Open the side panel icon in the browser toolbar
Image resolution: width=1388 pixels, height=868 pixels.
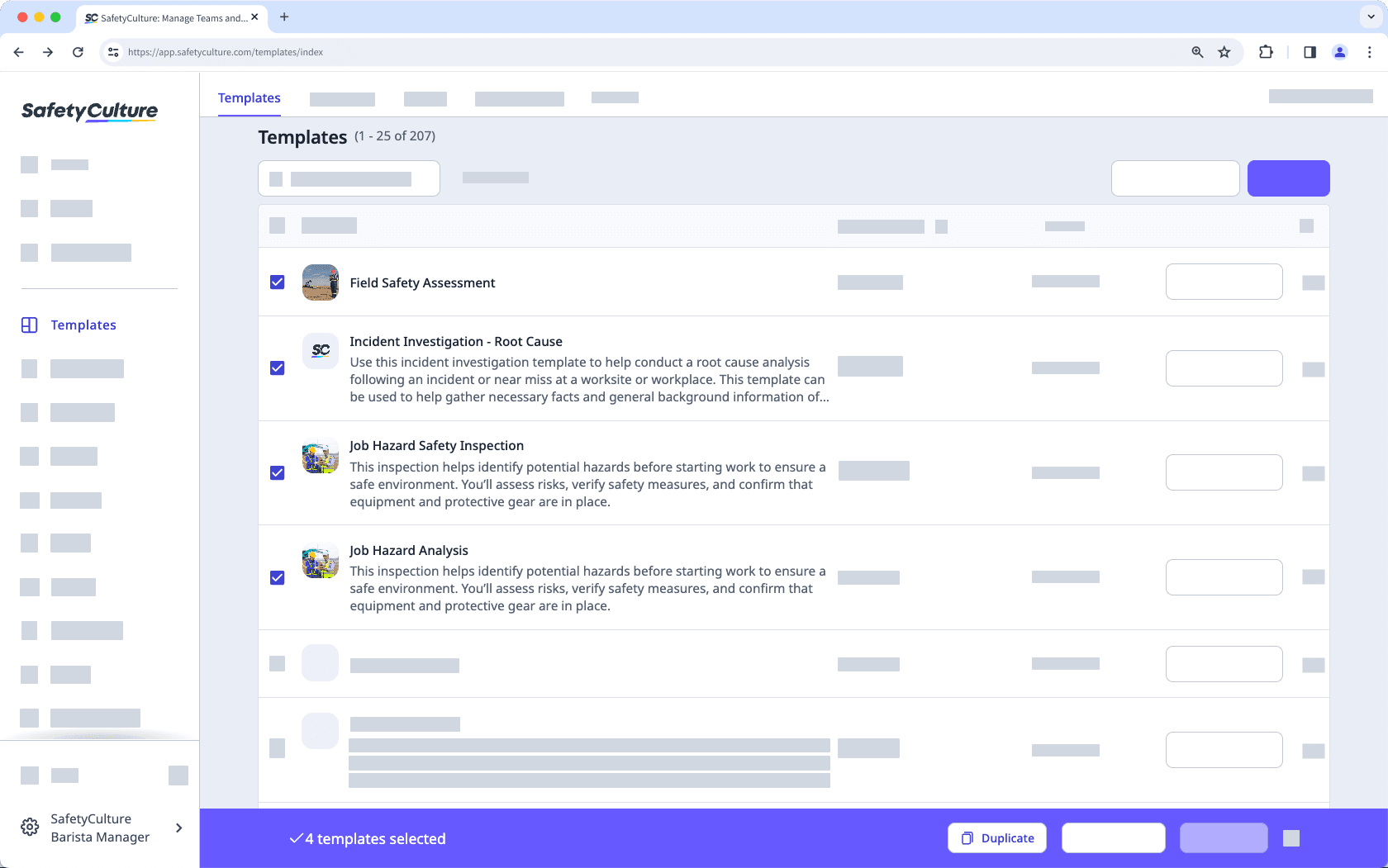(x=1310, y=52)
